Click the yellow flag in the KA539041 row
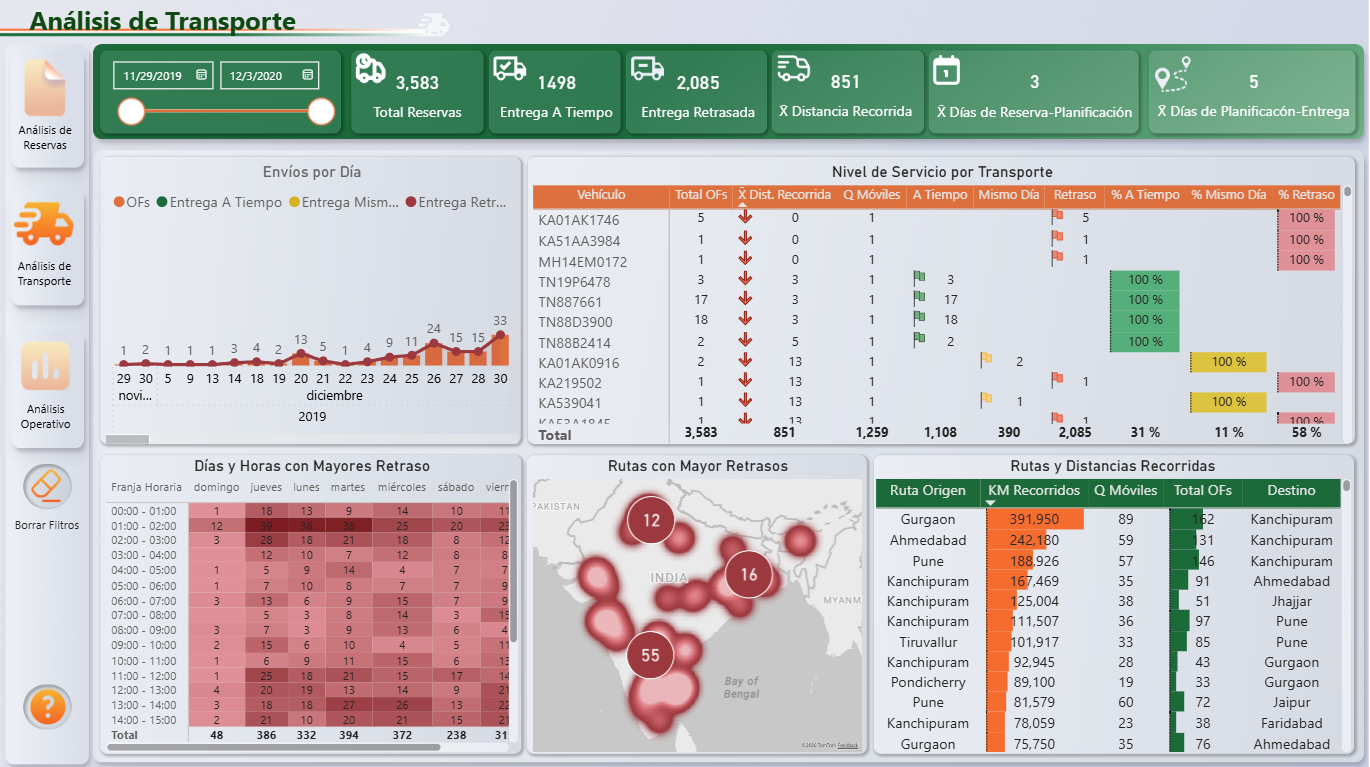The image size is (1370, 767). tap(986, 399)
